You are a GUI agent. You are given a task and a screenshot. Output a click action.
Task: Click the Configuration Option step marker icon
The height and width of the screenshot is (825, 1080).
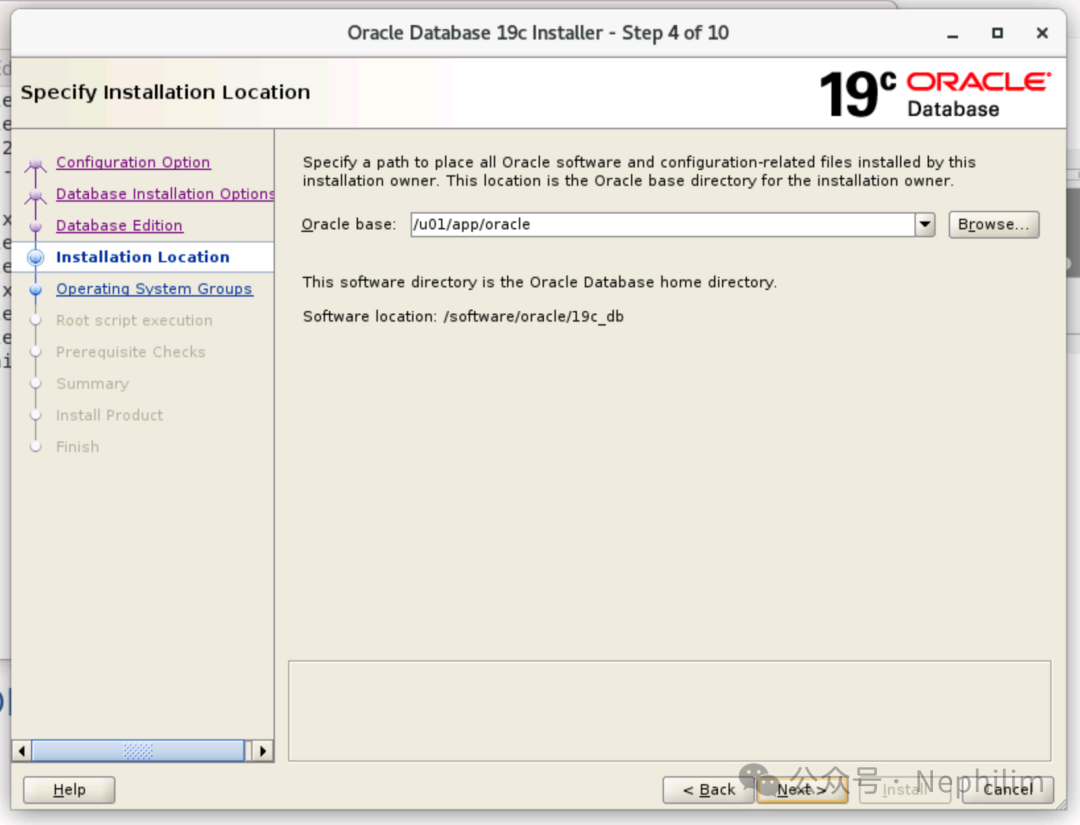[x=36, y=164]
